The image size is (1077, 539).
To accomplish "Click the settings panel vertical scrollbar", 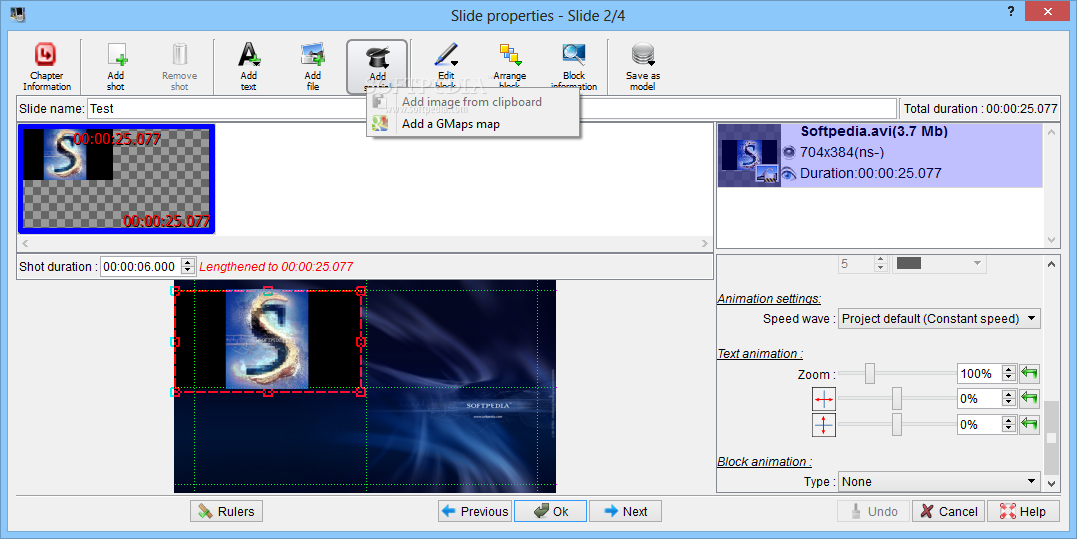I will coord(1052,374).
